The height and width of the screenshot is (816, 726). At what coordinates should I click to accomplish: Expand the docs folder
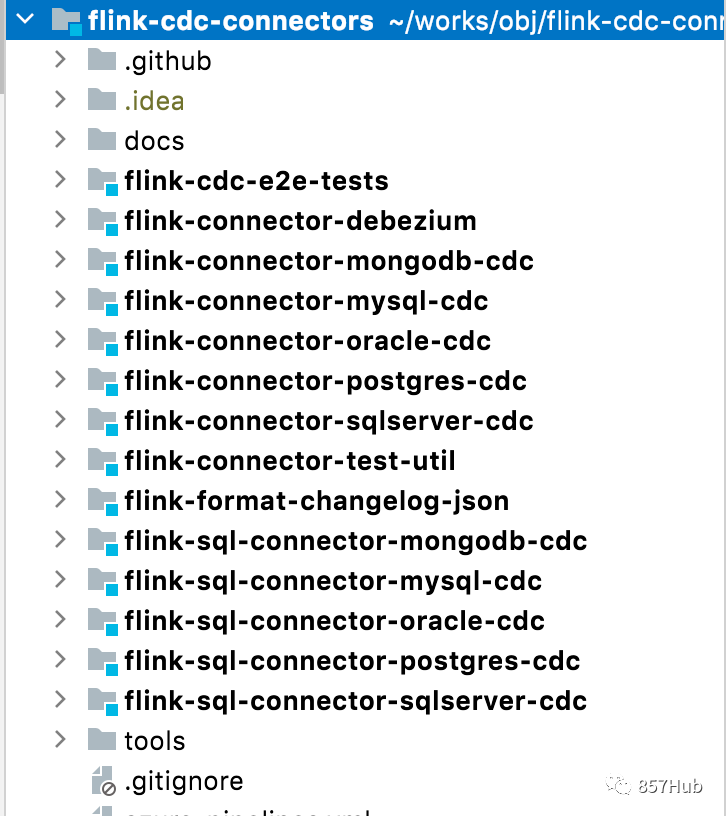[60, 139]
